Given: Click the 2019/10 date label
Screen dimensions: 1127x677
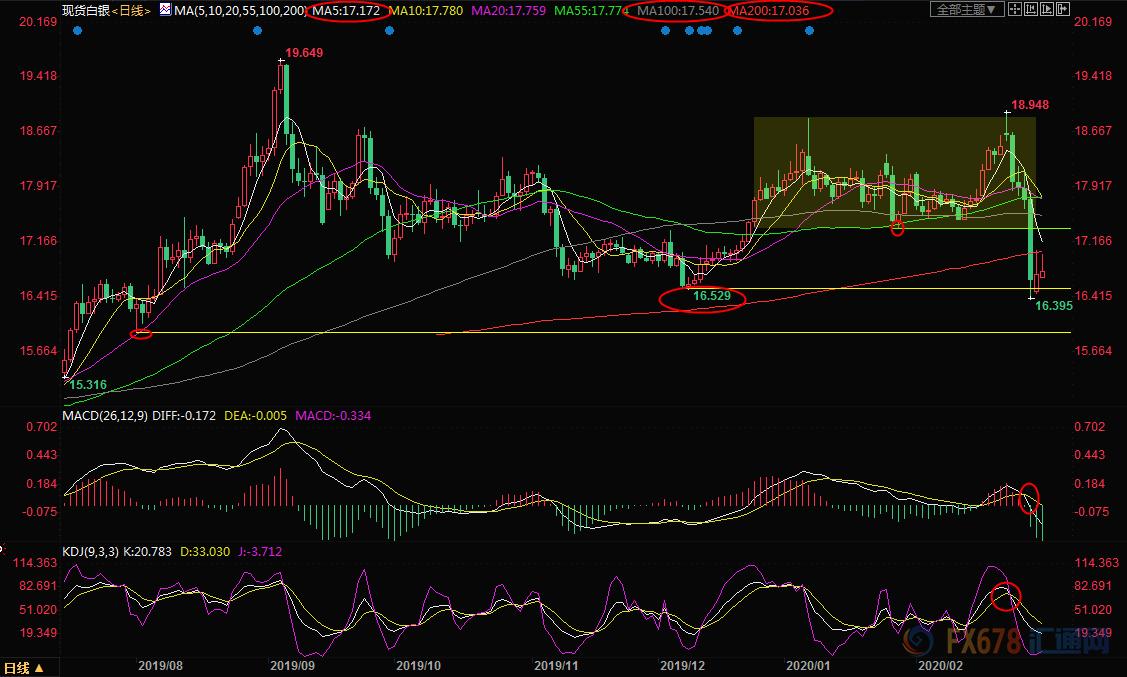Looking at the screenshot, I should pyautogui.click(x=418, y=666).
